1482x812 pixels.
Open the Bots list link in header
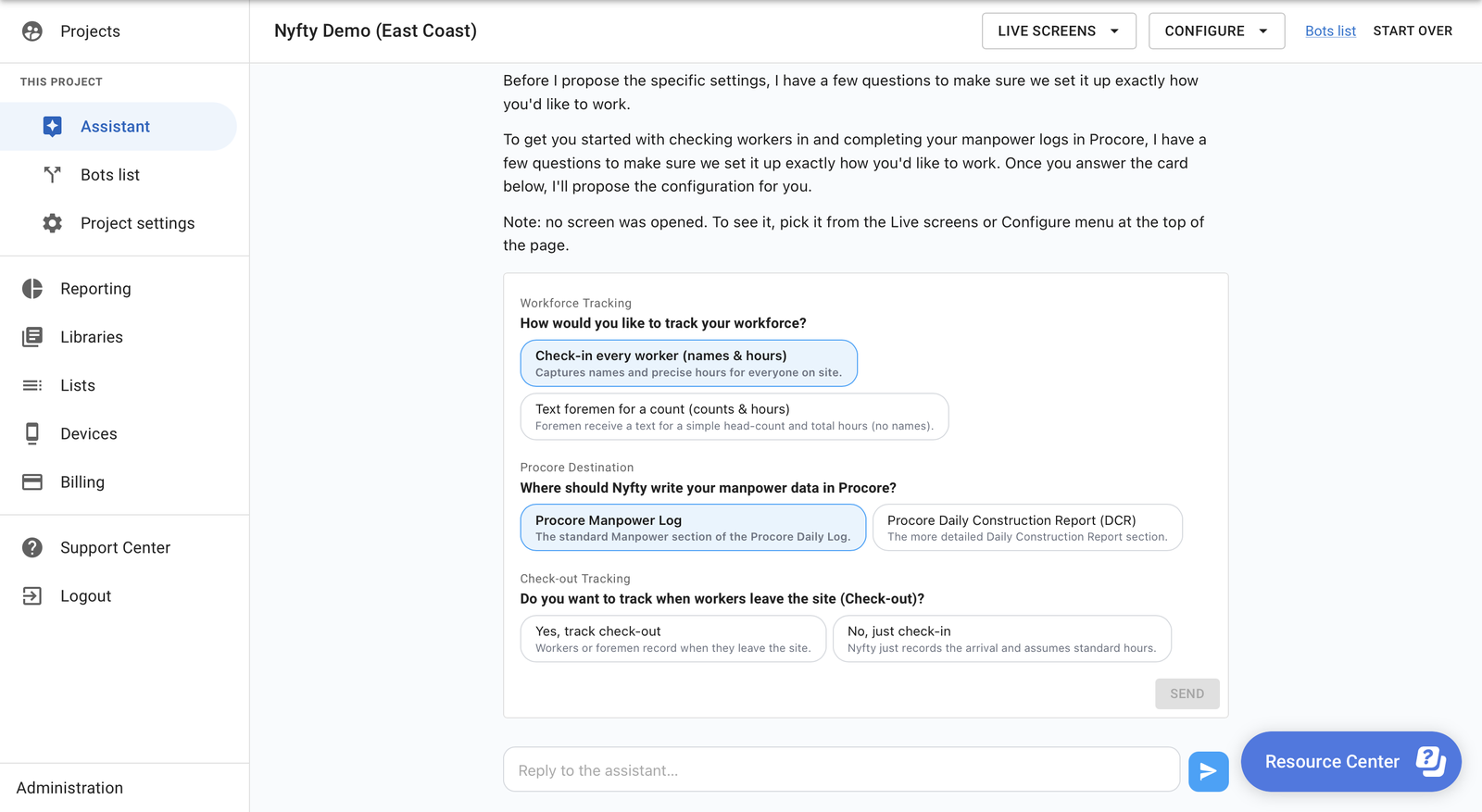click(x=1330, y=31)
